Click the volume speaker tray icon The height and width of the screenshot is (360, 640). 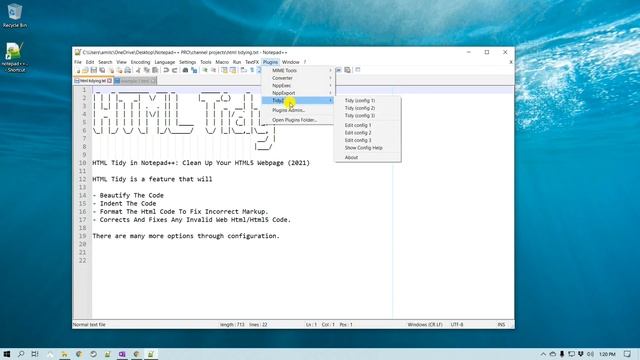[x=590, y=354]
